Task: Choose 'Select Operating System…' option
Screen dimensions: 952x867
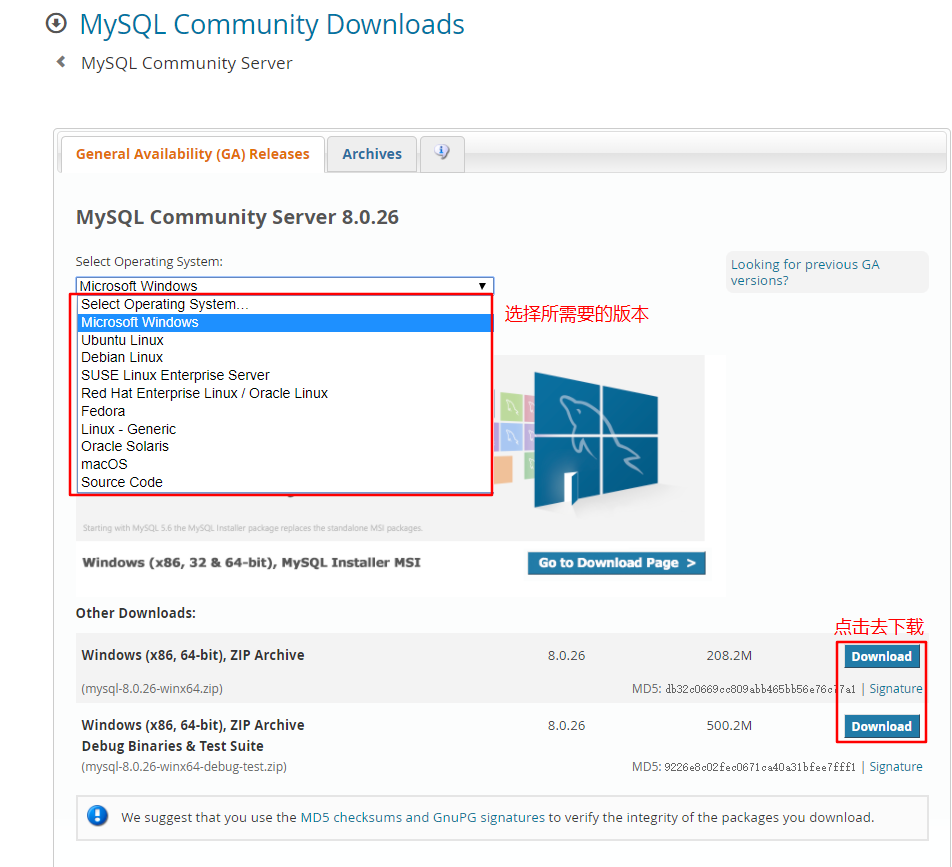Action: coord(285,304)
